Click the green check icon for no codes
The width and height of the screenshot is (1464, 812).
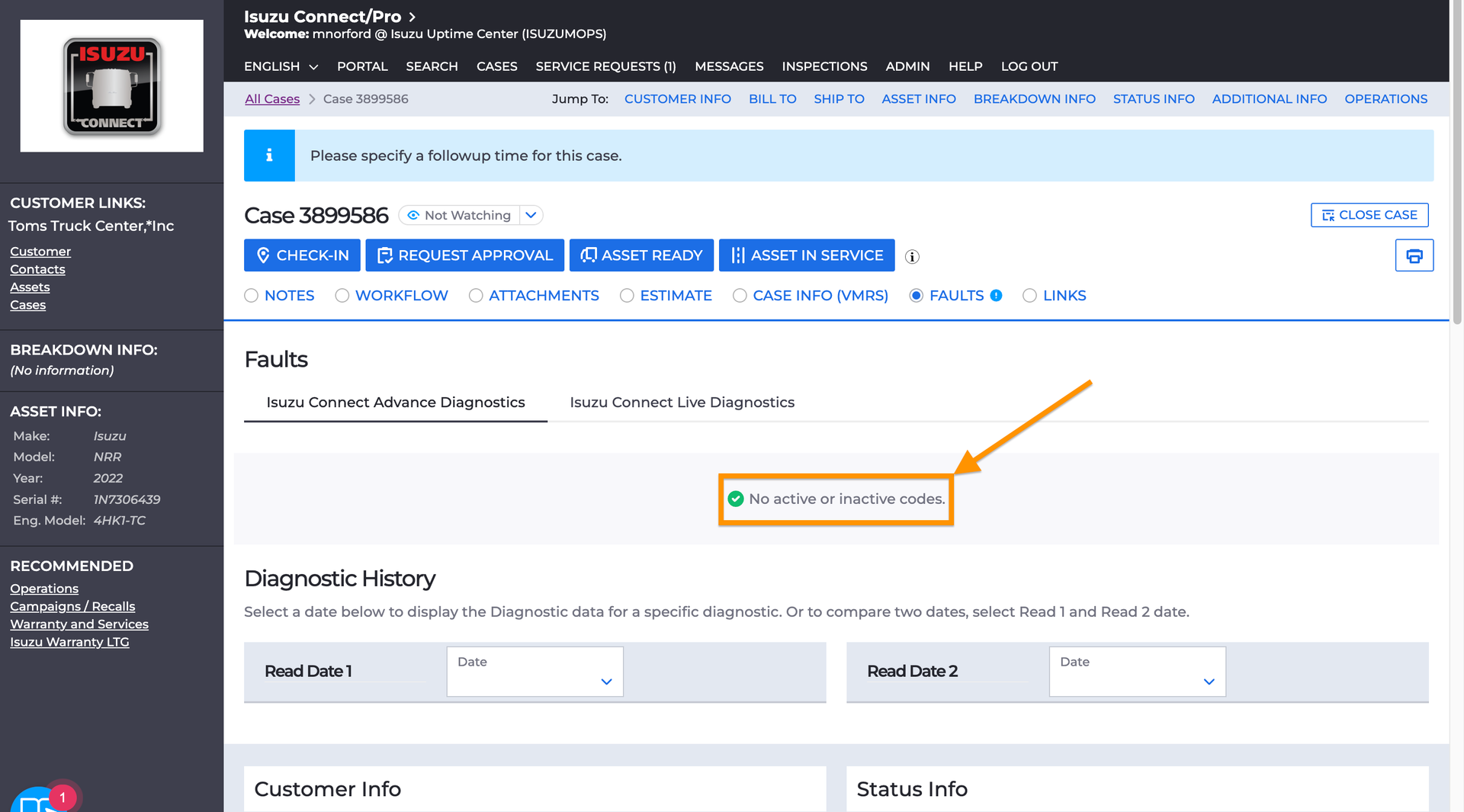736,499
